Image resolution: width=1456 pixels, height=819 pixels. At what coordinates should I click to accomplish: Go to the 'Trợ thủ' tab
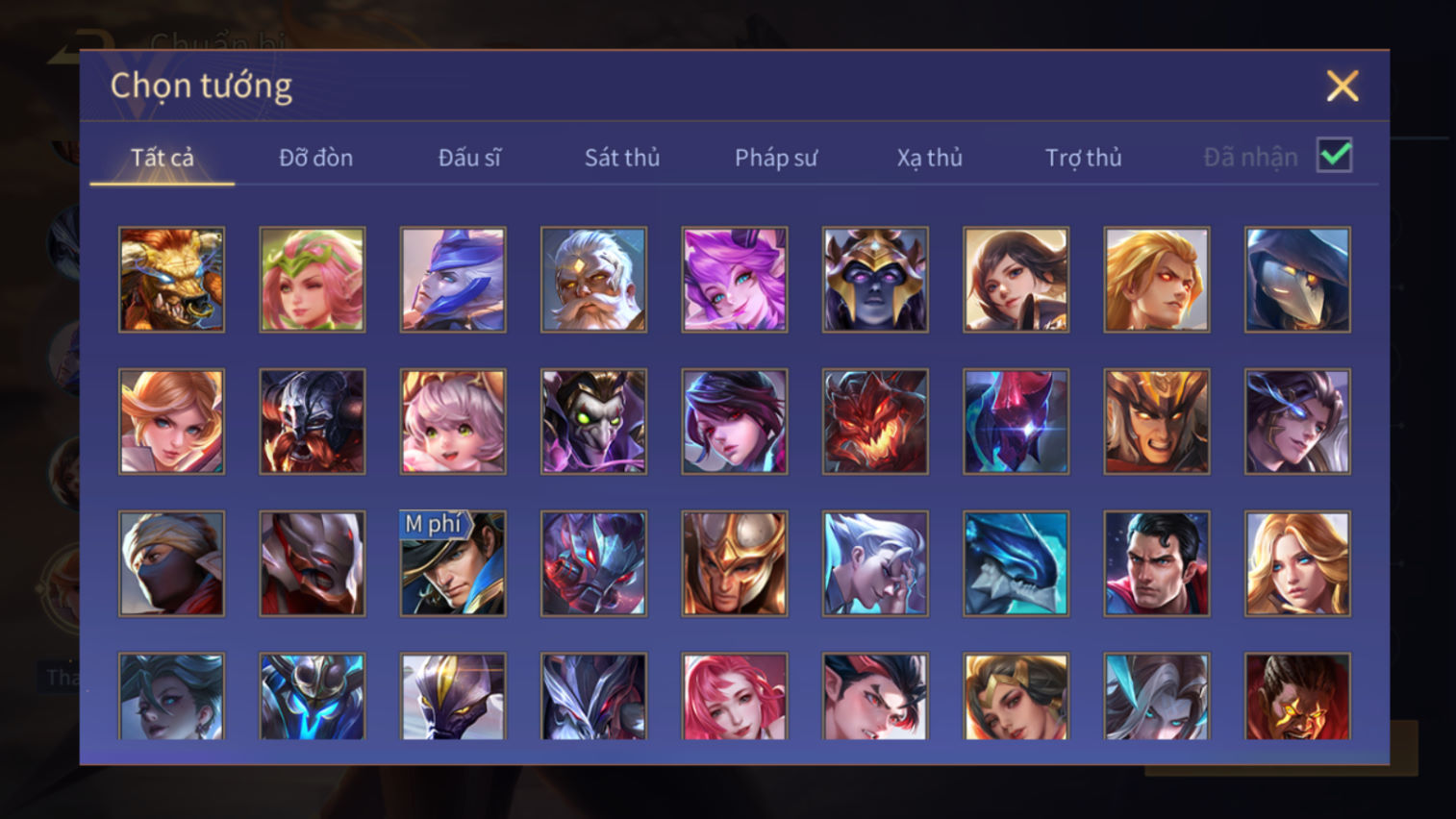pyautogui.click(x=1084, y=158)
